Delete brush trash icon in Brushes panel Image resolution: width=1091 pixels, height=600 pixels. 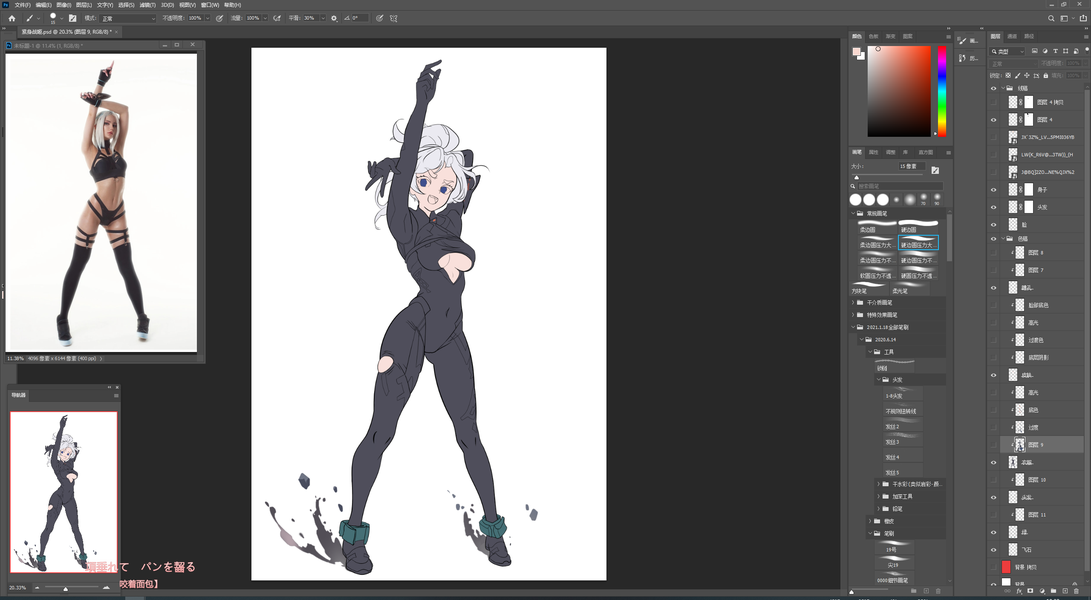[x=938, y=591]
